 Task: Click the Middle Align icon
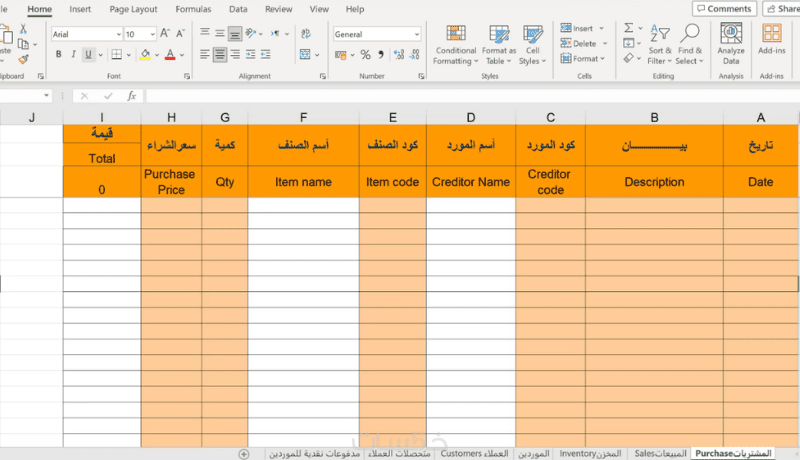click(x=219, y=34)
